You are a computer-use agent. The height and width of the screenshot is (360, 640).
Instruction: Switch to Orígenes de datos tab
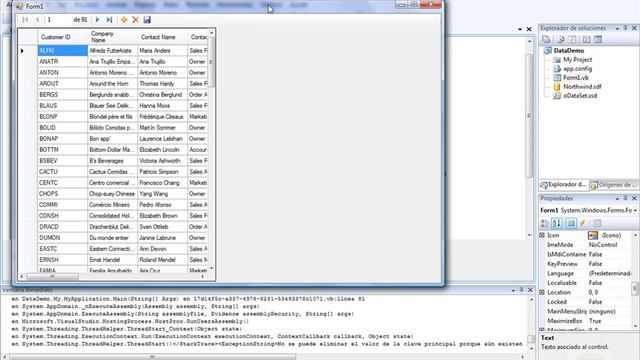point(614,185)
